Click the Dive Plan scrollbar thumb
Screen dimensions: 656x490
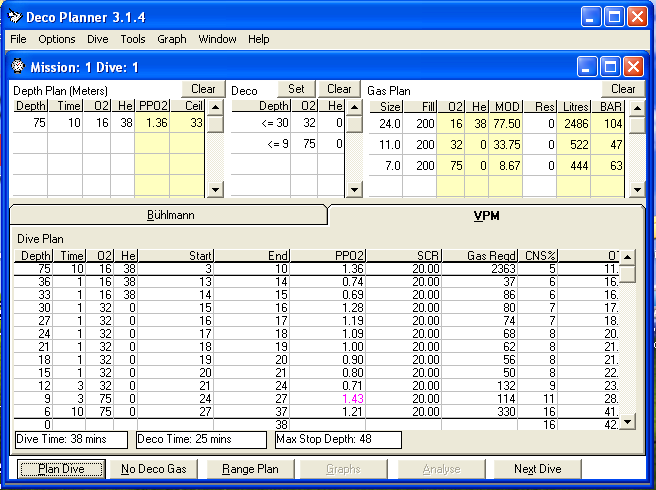(x=628, y=274)
